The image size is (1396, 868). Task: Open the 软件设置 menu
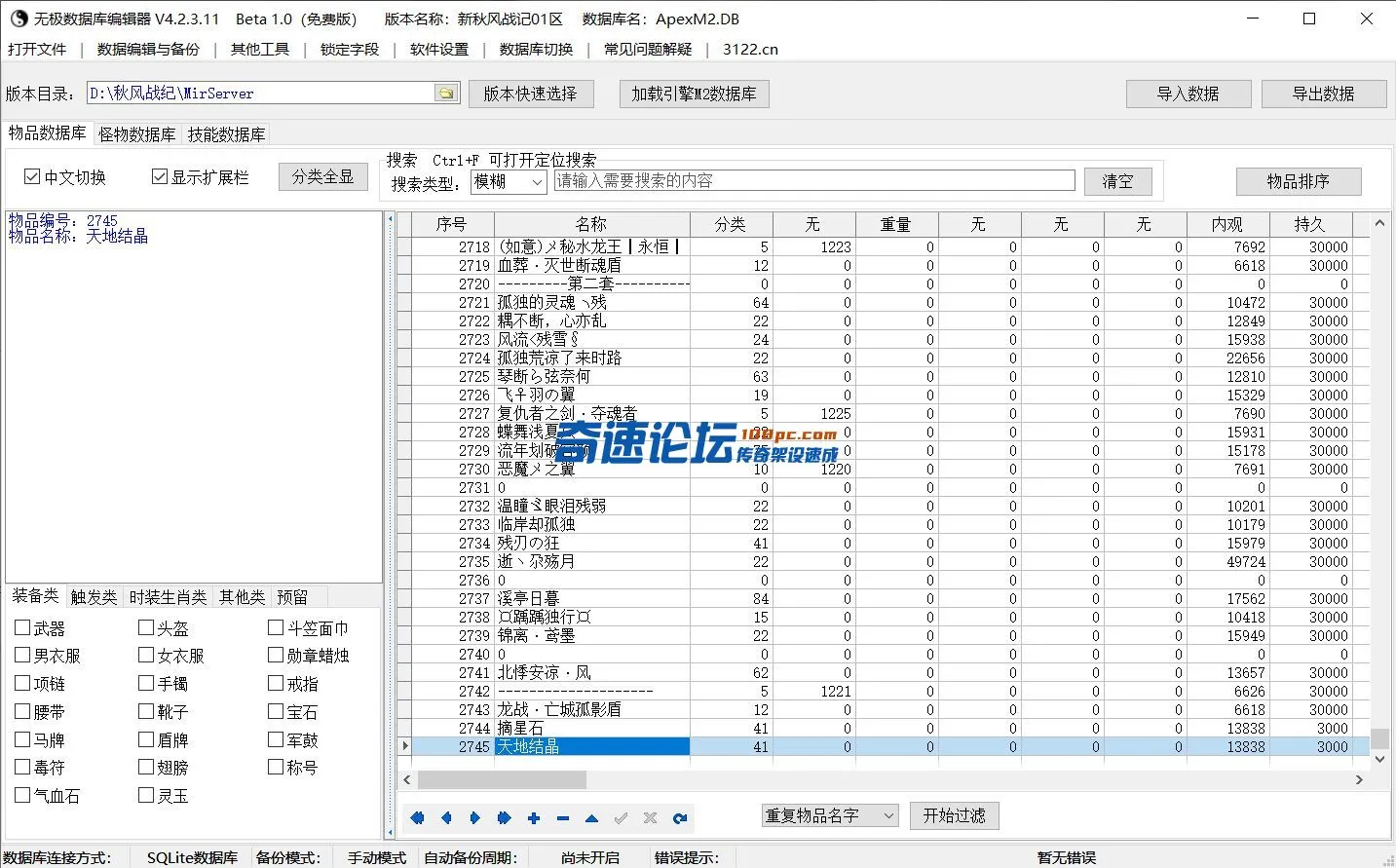tap(439, 49)
